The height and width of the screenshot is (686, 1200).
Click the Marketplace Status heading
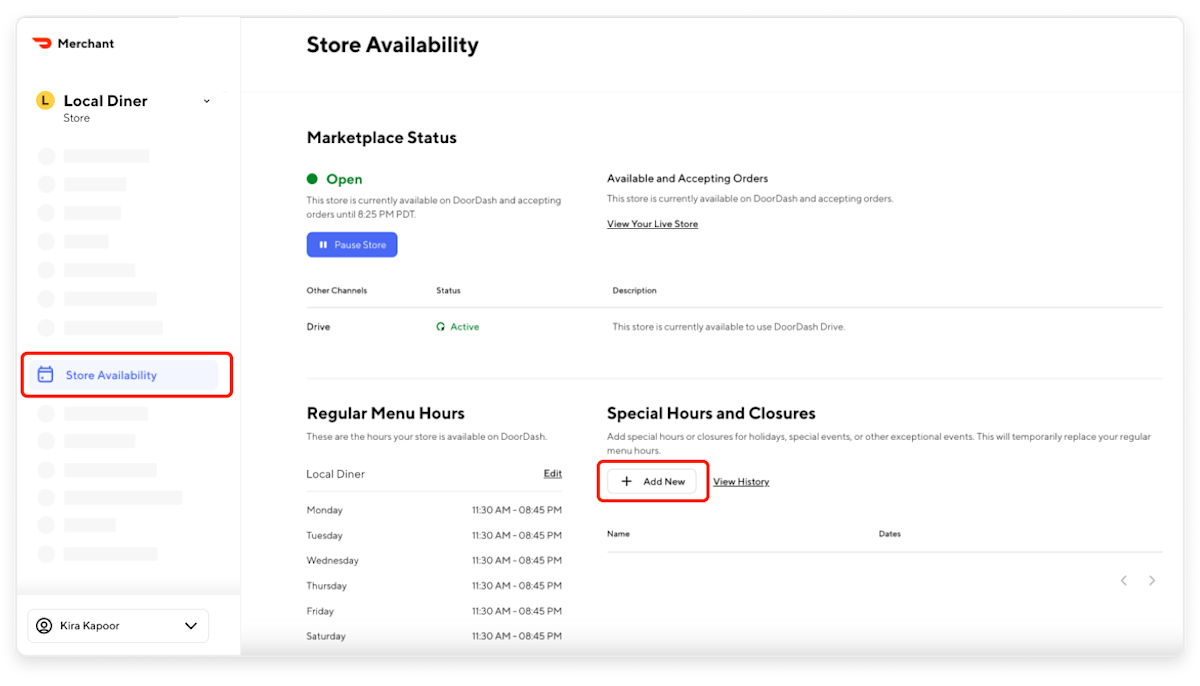(382, 138)
